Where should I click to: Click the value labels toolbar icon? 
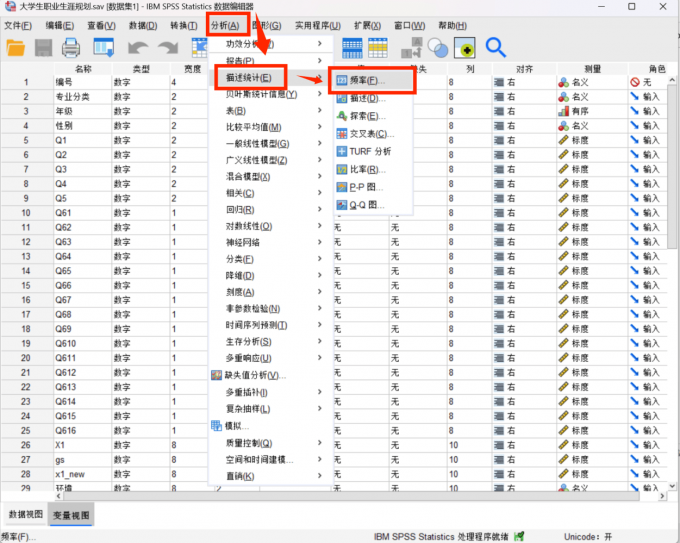pyautogui.click(x=411, y=48)
